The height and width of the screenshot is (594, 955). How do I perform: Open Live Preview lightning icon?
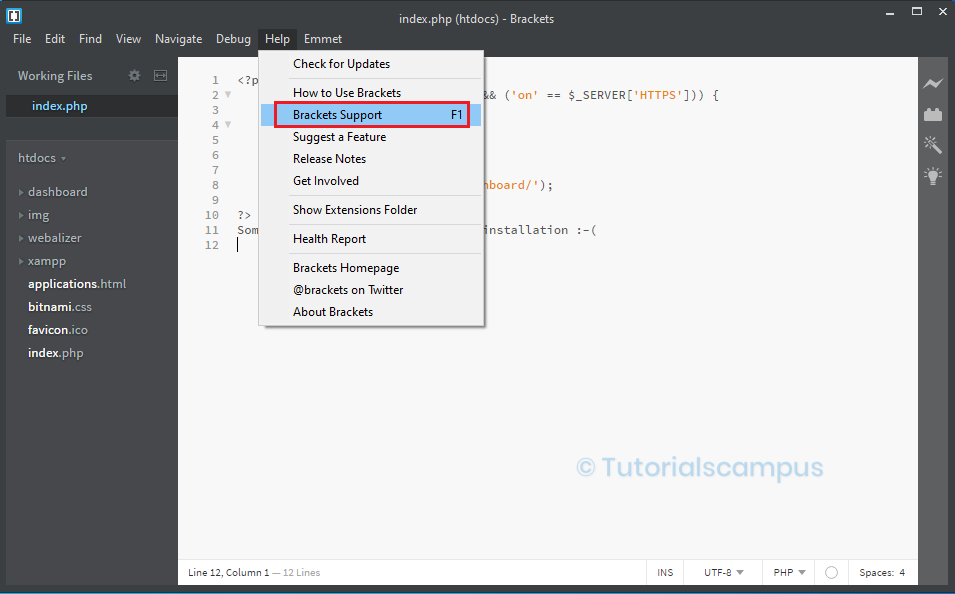point(932,83)
